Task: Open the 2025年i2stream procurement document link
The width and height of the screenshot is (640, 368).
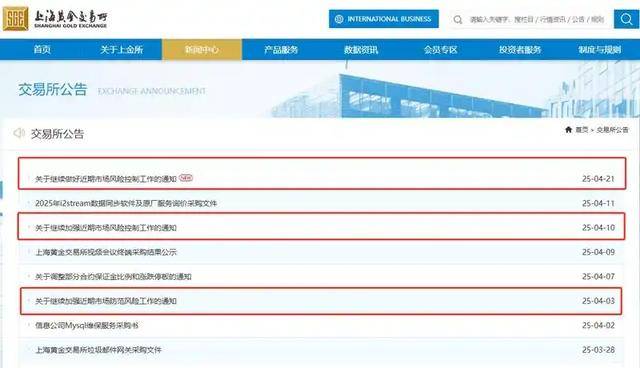Action: 126,203
